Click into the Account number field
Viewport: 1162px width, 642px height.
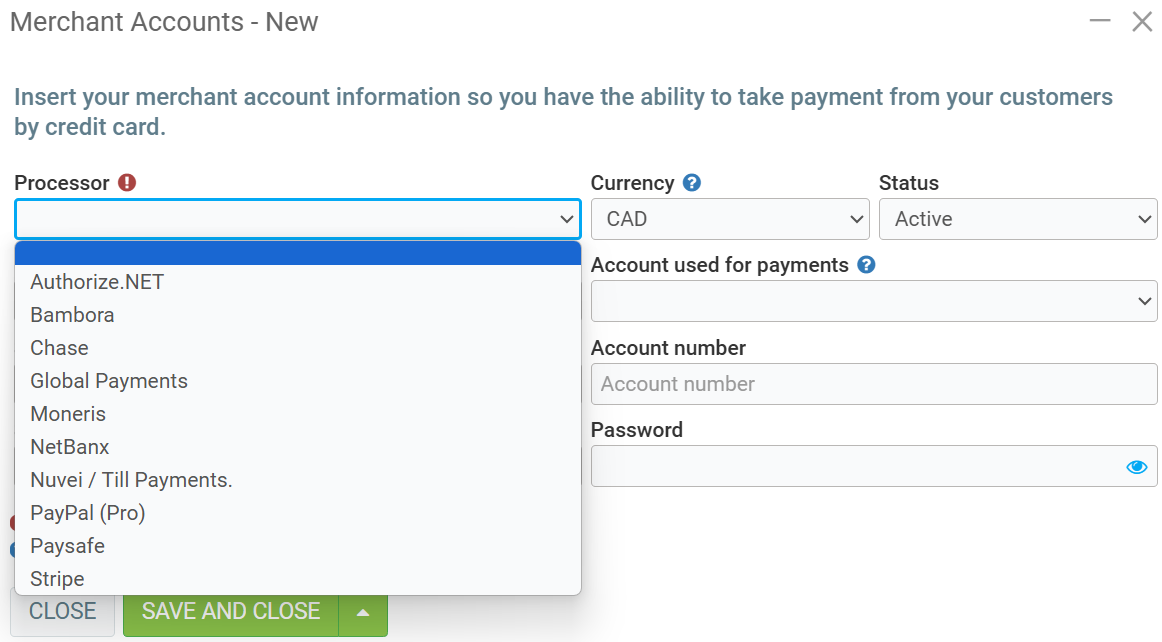tap(874, 384)
